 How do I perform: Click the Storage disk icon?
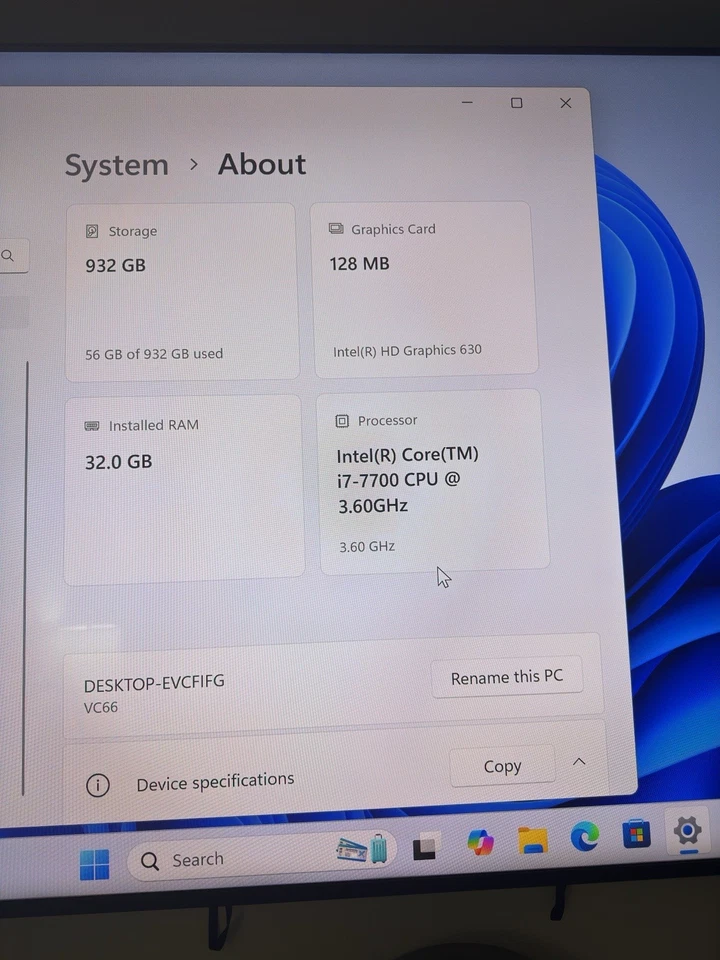tap(92, 231)
